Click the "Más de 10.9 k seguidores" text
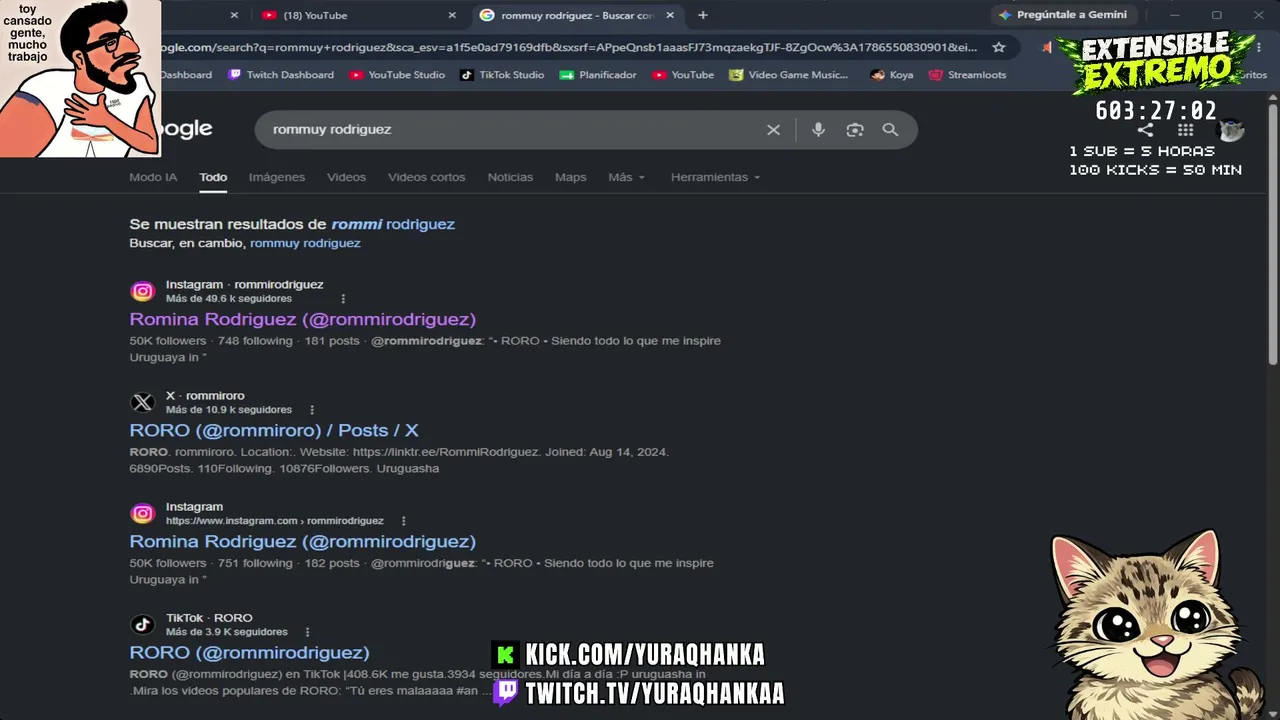The height and width of the screenshot is (720, 1280). pos(229,410)
